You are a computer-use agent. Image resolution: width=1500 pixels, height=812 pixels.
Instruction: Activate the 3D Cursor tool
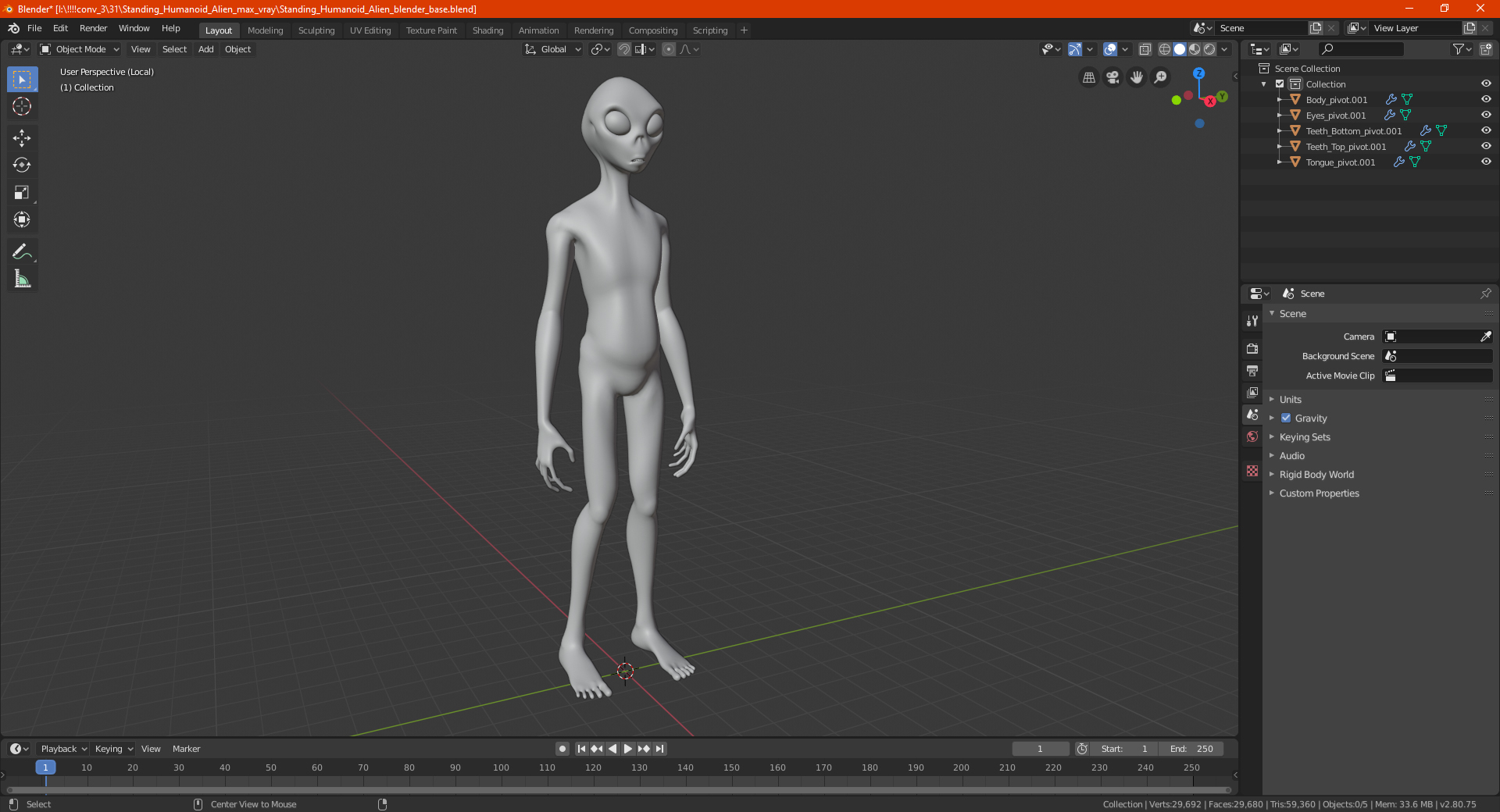(x=22, y=106)
